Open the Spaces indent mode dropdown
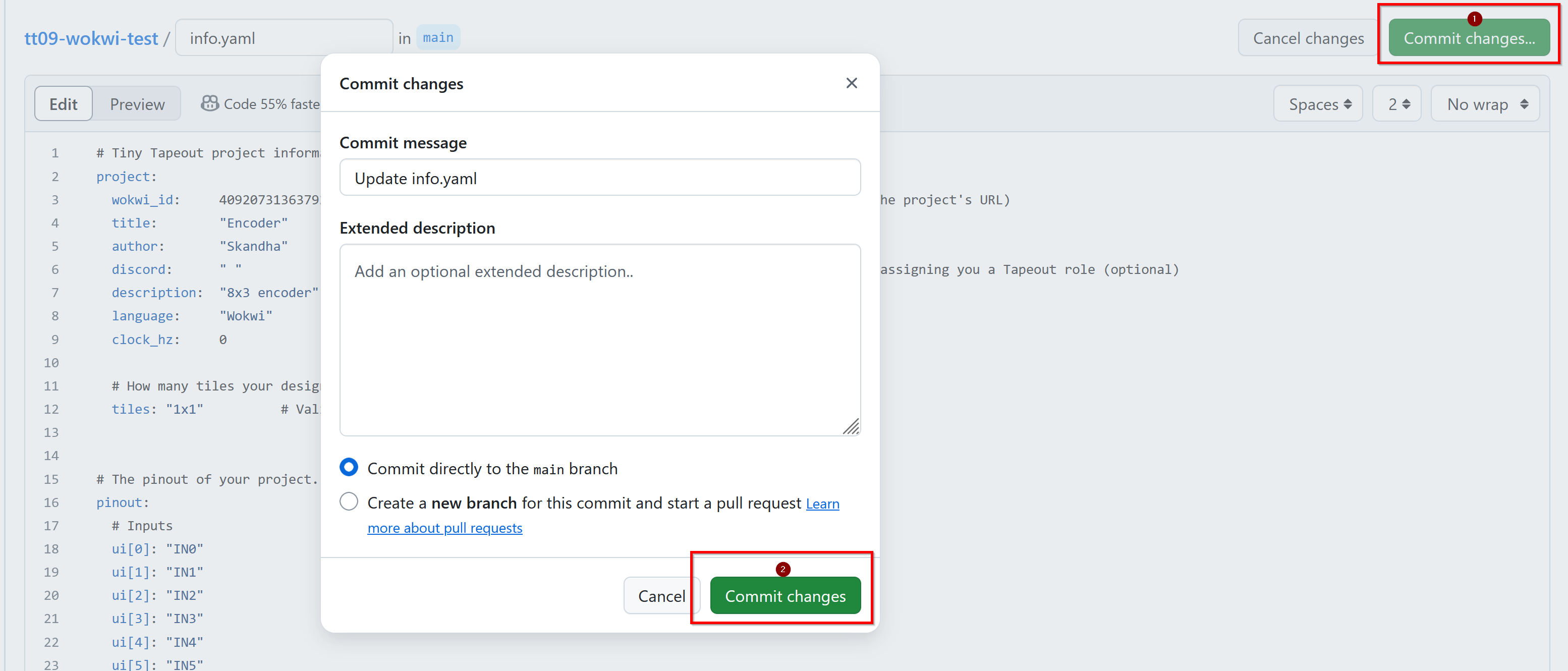This screenshot has width=1568, height=671. point(1318,104)
